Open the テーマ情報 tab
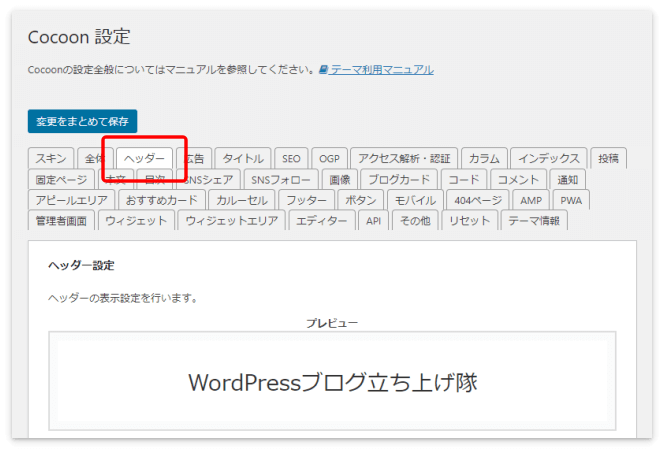 point(534,220)
